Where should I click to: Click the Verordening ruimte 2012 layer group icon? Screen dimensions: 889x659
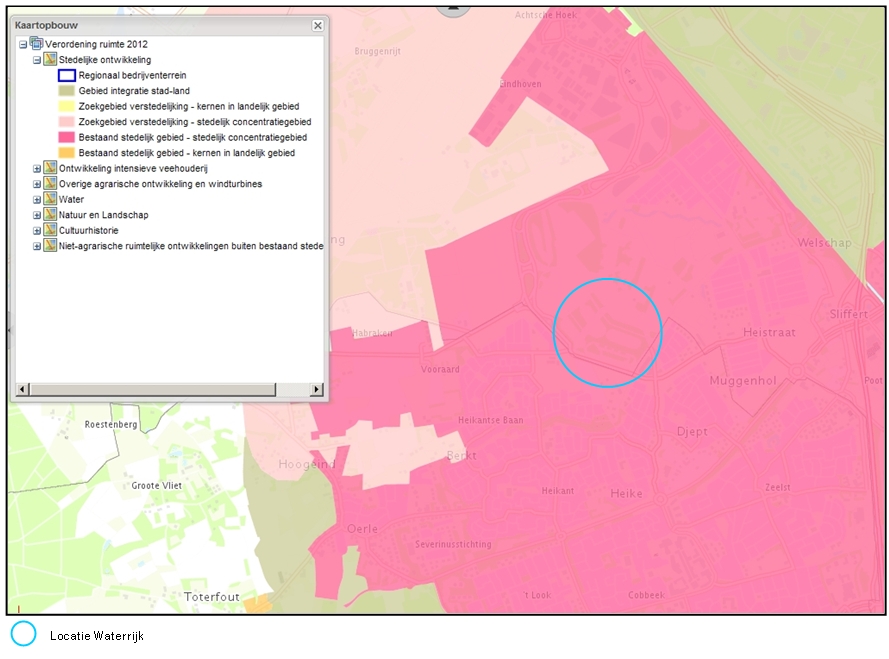click(x=37, y=44)
